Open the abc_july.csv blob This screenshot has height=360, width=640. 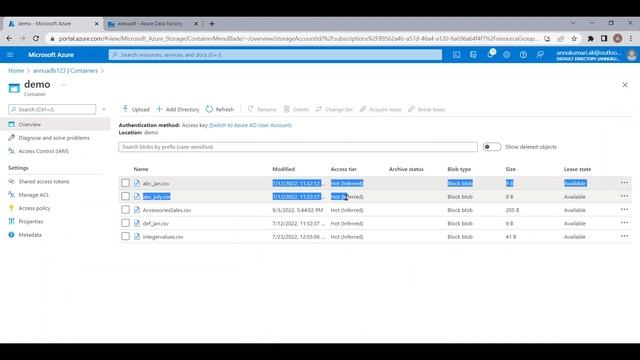coord(156,197)
